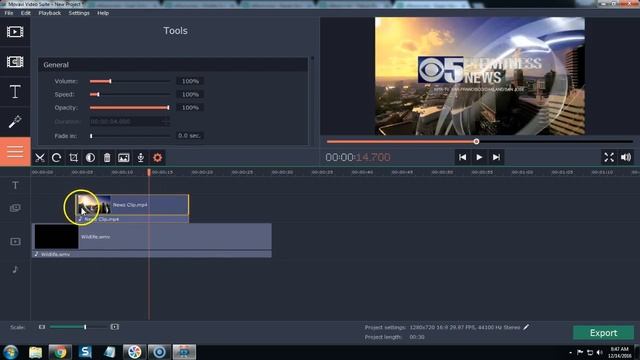Image resolution: width=640 pixels, height=360 pixels.
Task: Open the magic wand effects tab
Action: point(15,122)
